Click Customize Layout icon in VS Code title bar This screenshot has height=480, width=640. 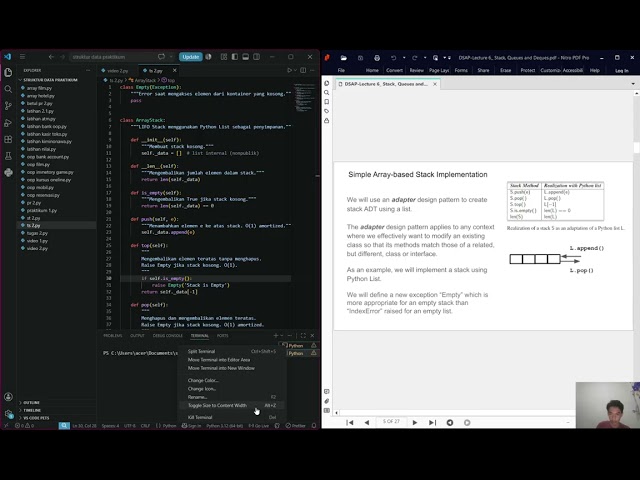click(224, 57)
